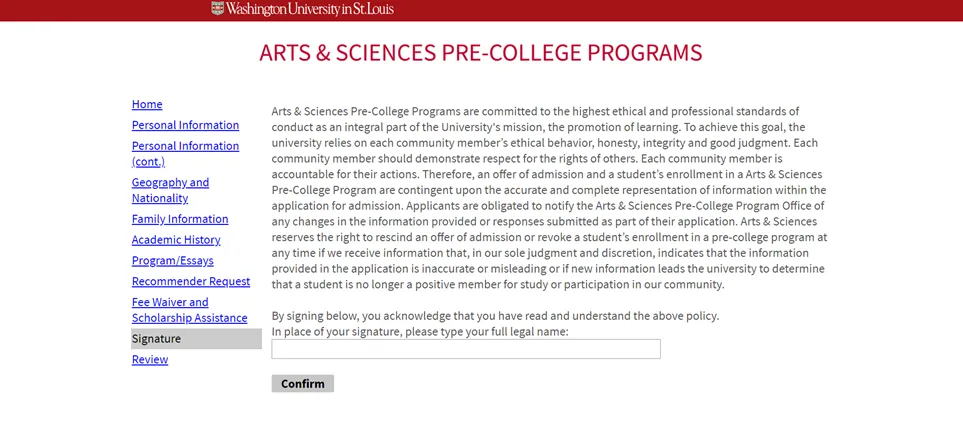Click the ethical standards policy paragraph
The height and width of the screenshot is (434, 963).
(x=549, y=197)
